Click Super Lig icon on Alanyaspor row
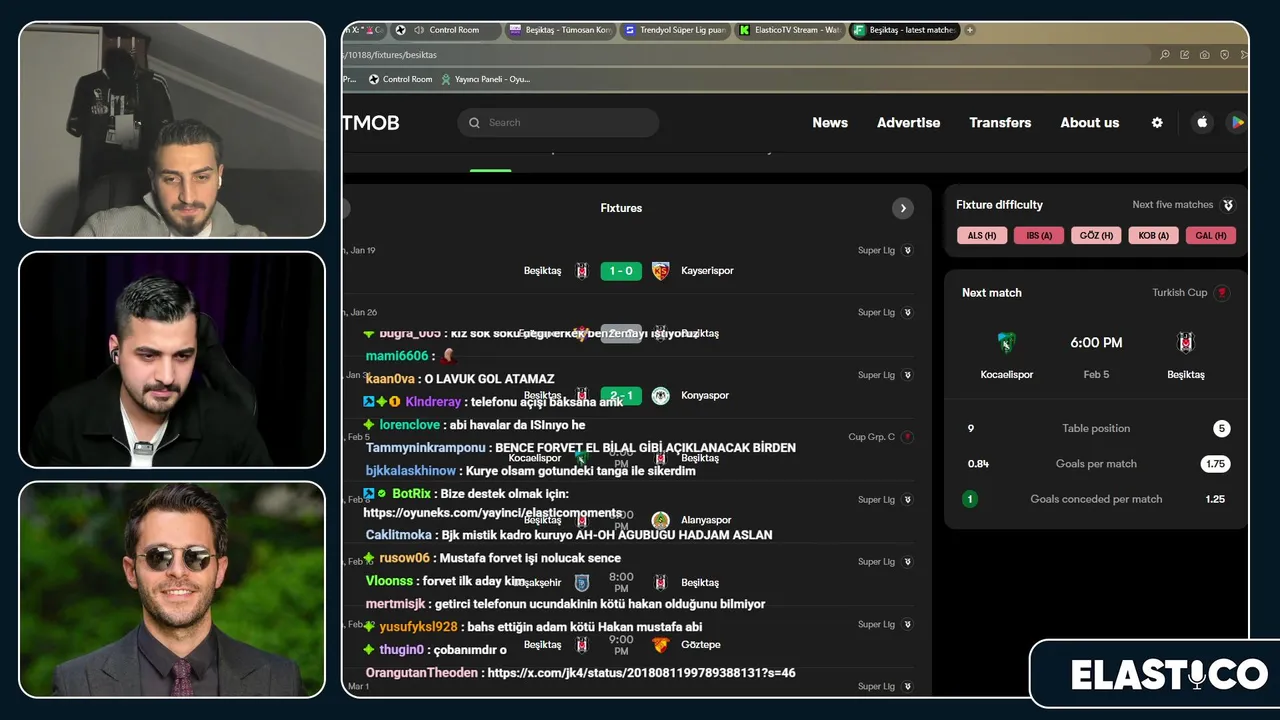The height and width of the screenshot is (720, 1280). pos(908,499)
